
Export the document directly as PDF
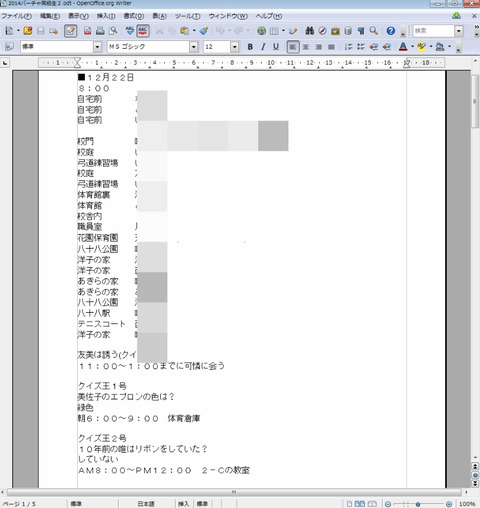[x=88, y=31]
